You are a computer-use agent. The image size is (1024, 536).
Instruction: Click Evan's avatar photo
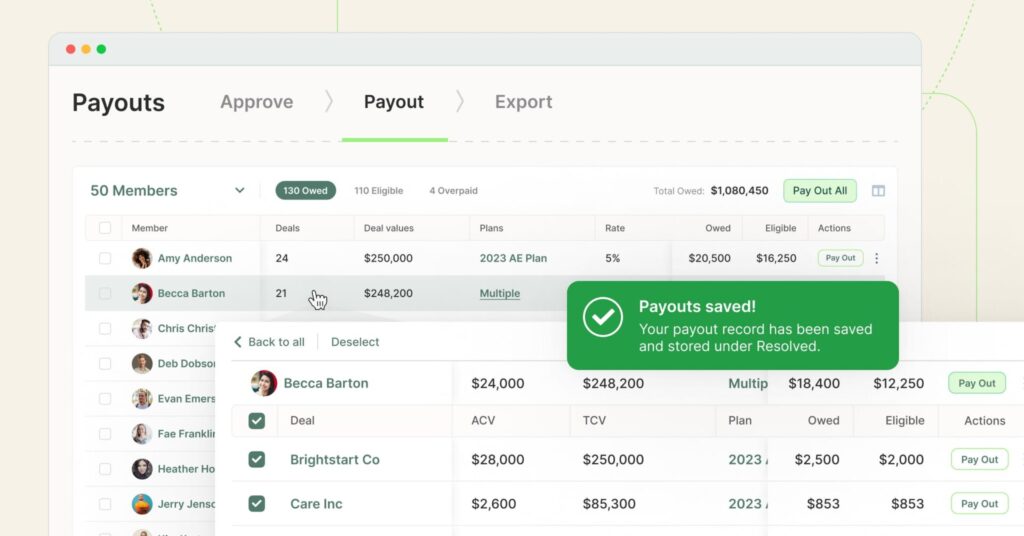point(142,399)
